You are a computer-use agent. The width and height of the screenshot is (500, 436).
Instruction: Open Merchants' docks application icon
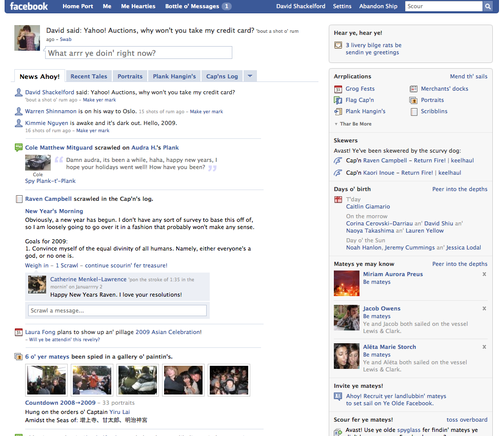[413, 89]
